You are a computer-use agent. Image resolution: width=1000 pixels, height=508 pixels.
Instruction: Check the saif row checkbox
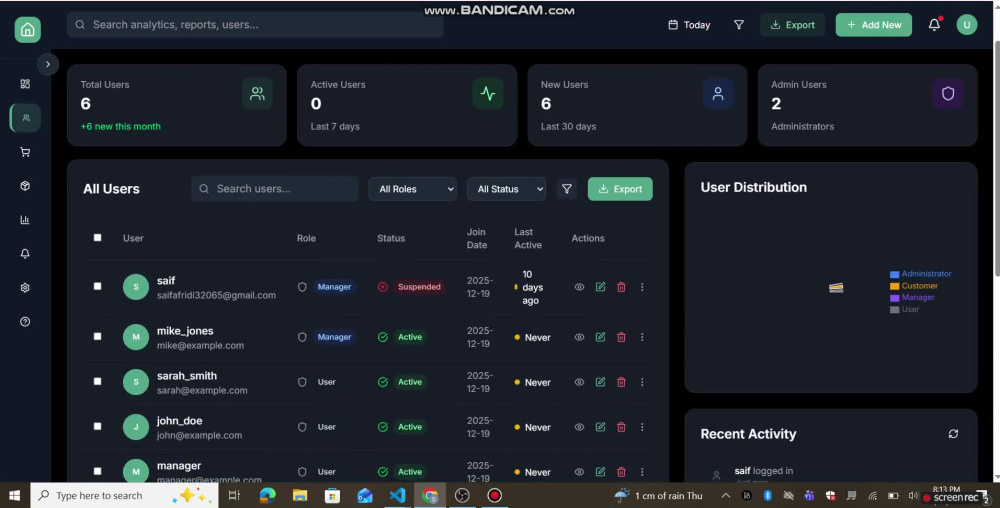(98, 286)
